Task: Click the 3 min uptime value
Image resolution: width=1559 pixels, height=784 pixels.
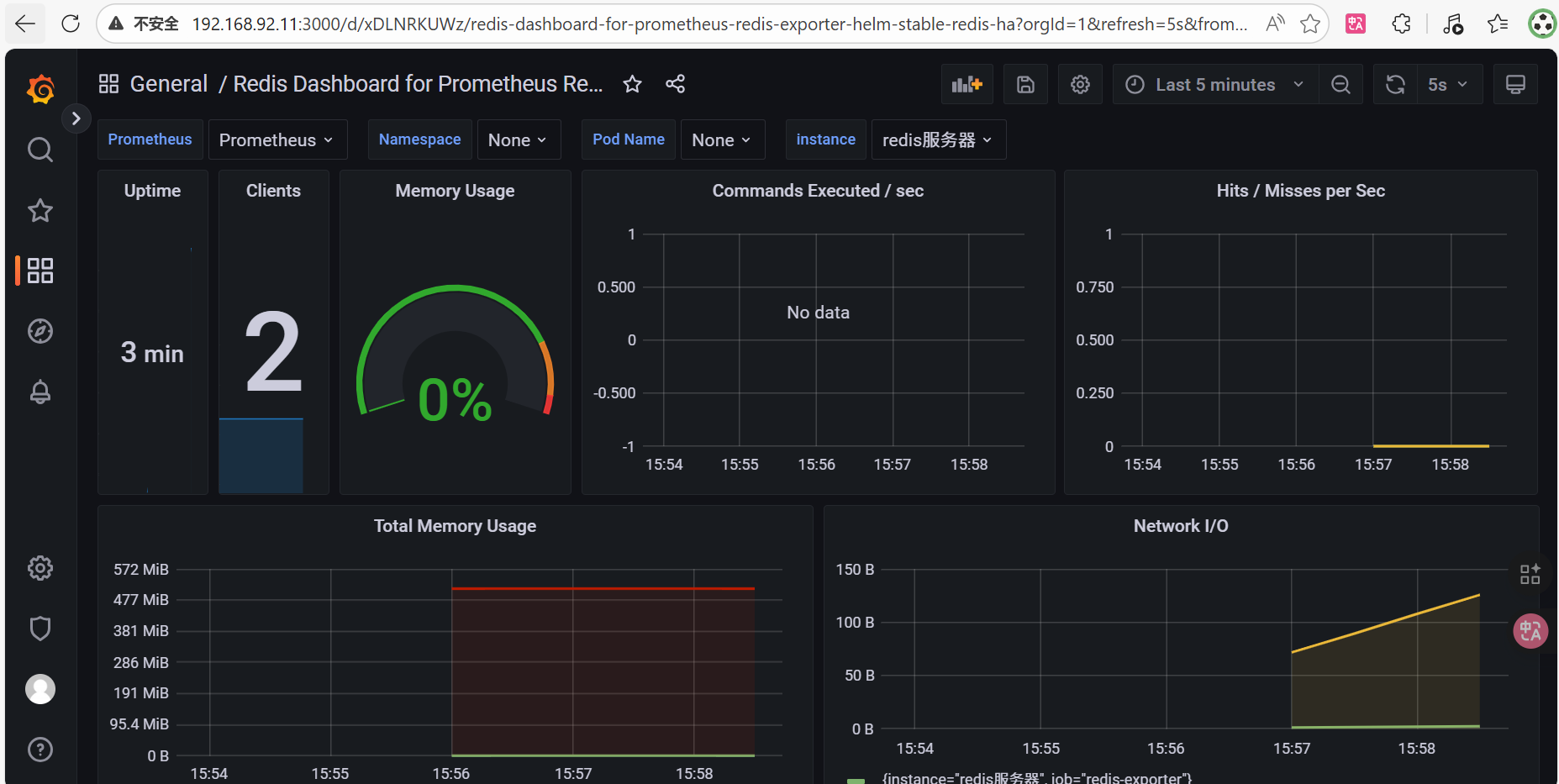Action: [x=152, y=353]
